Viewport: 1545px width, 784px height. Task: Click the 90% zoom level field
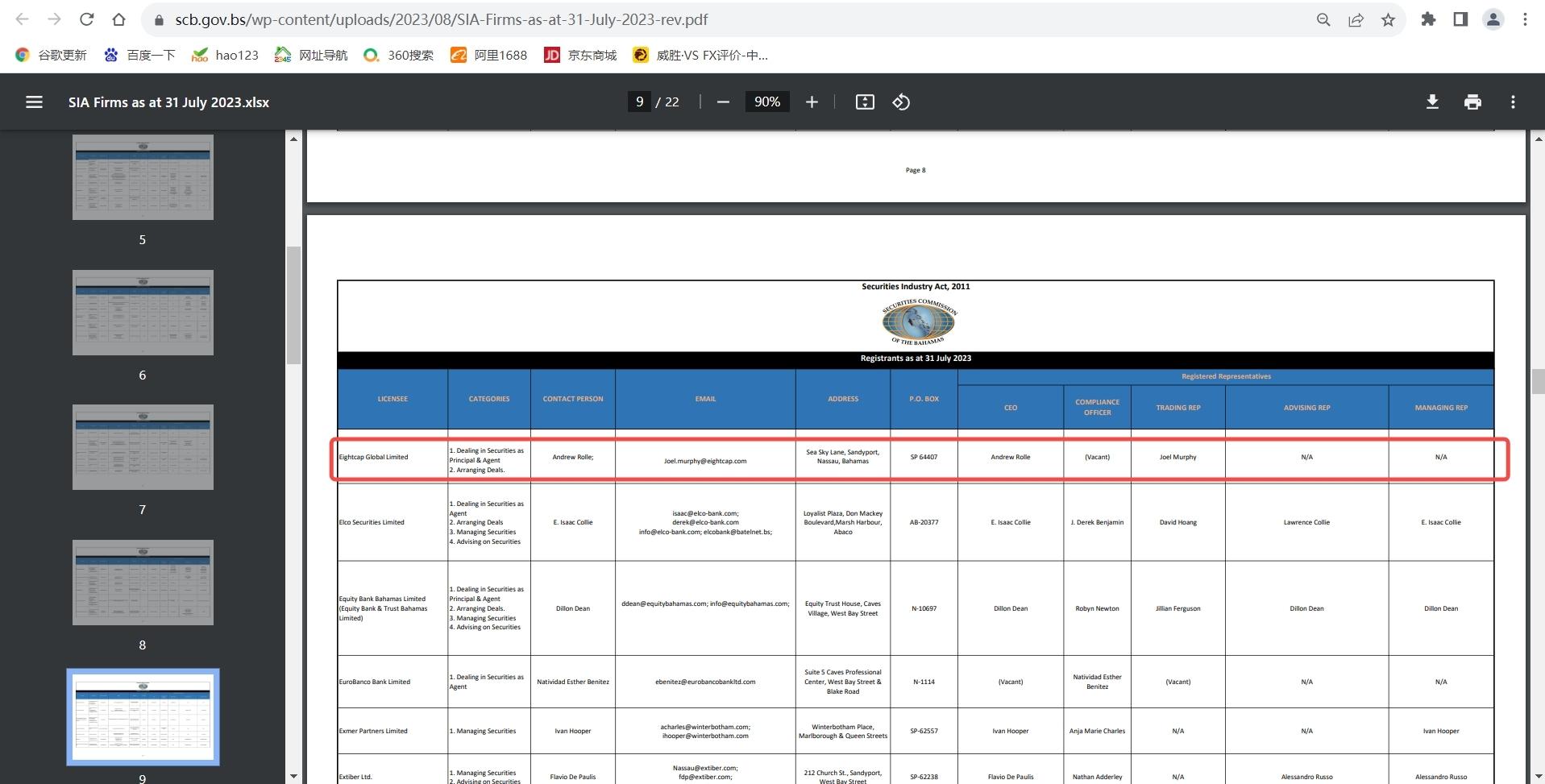tap(766, 102)
